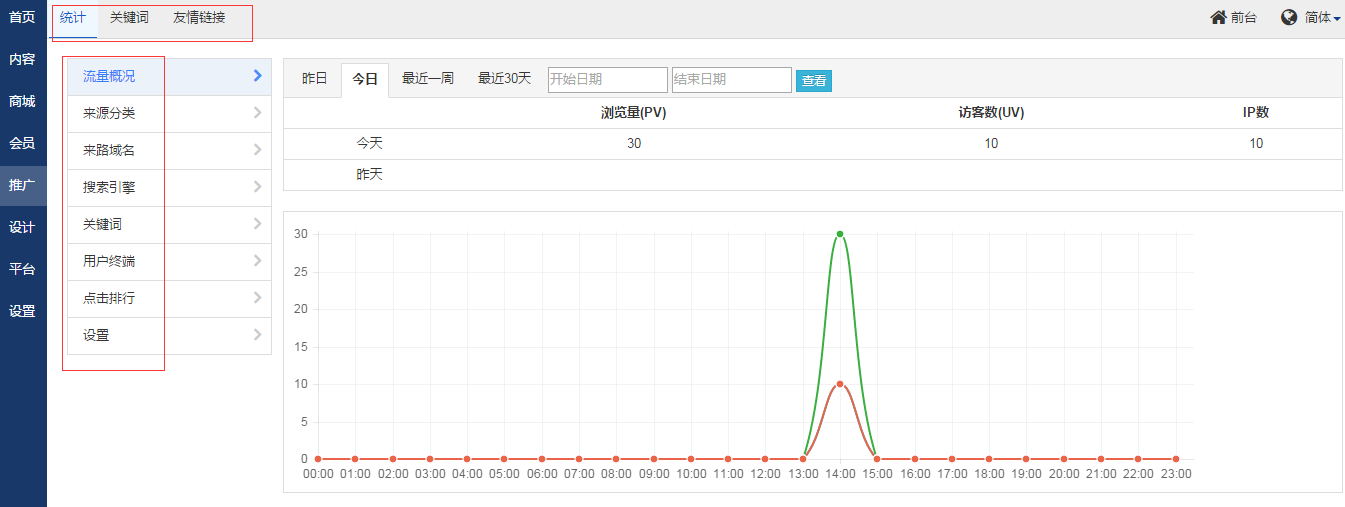Image resolution: width=1345 pixels, height=507 pixels.
Task: Click the green peak point at 14:00
Action: pyautogui.click(x=840, y=234)
